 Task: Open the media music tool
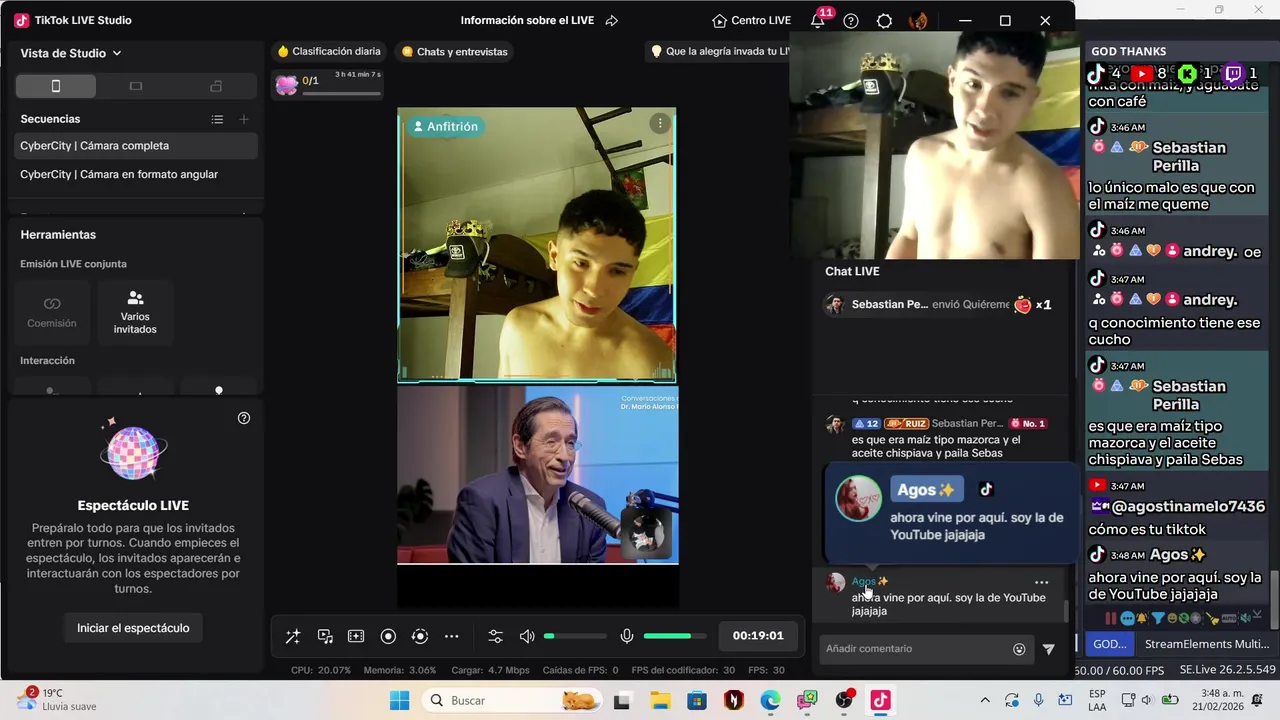[325, 636]
